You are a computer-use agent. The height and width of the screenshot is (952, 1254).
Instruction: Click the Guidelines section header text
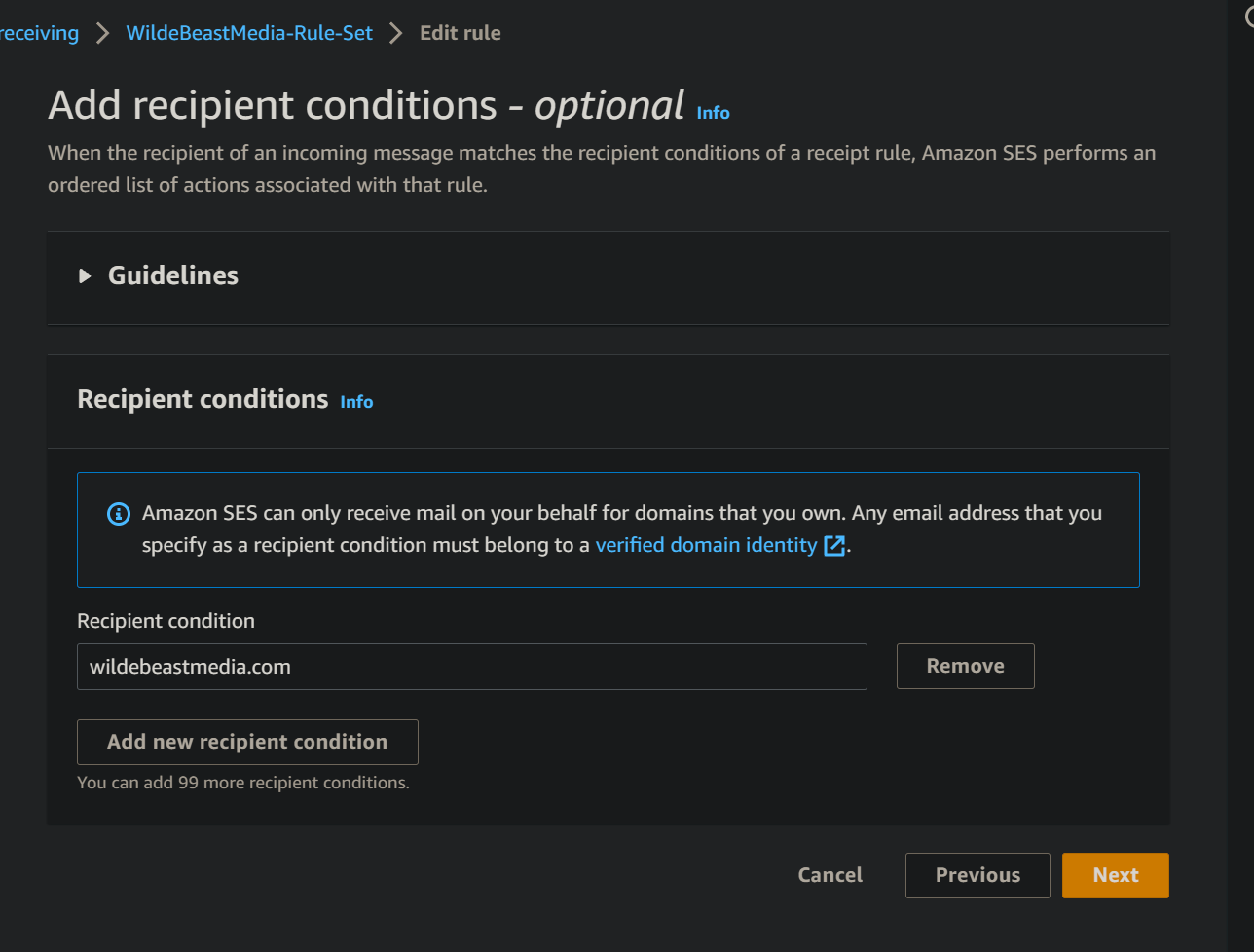(x=173, y=276)
